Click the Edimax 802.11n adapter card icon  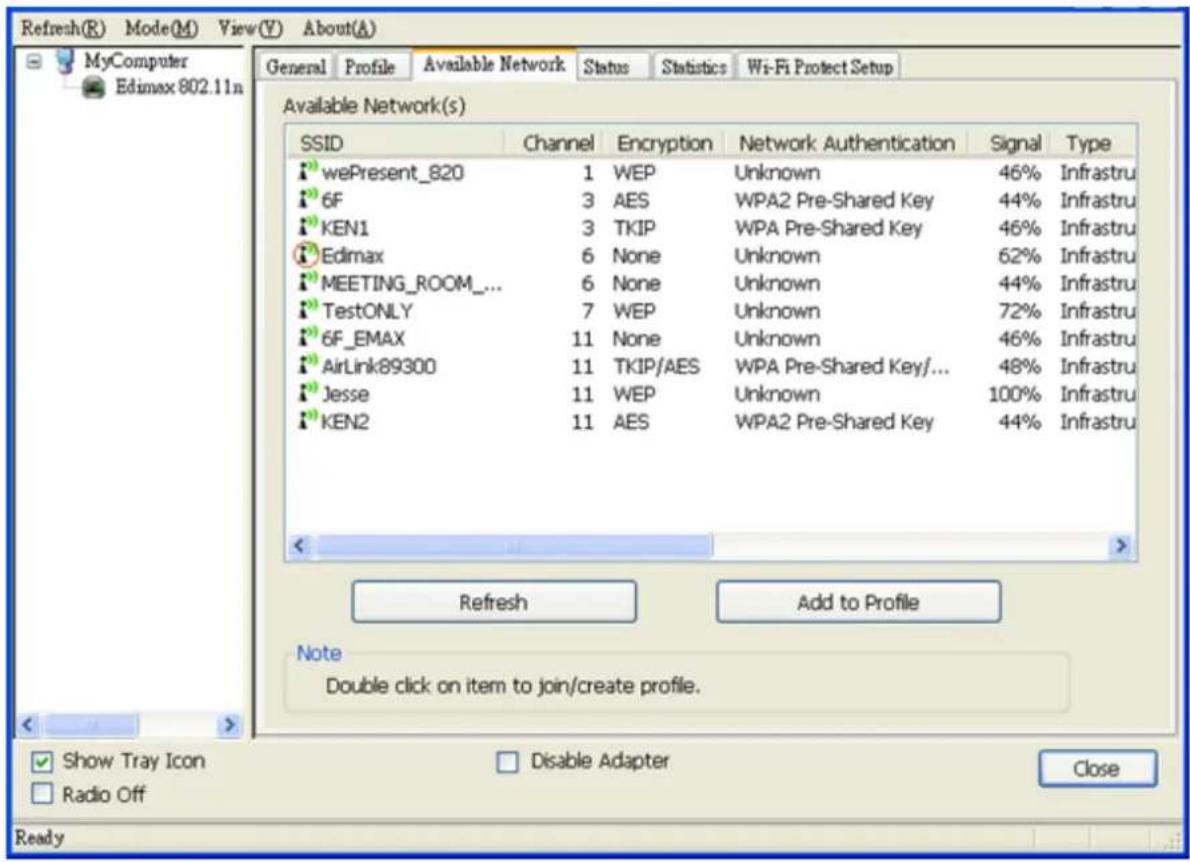click(93, 88)
